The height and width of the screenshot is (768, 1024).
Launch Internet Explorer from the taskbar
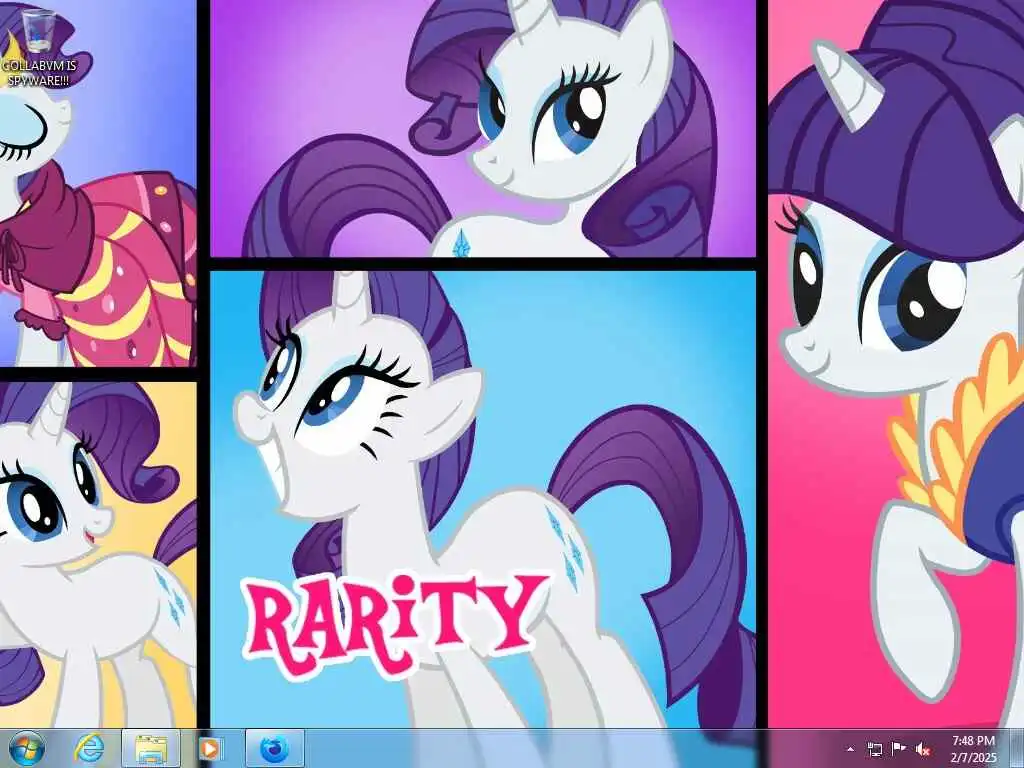coord(89,748)
